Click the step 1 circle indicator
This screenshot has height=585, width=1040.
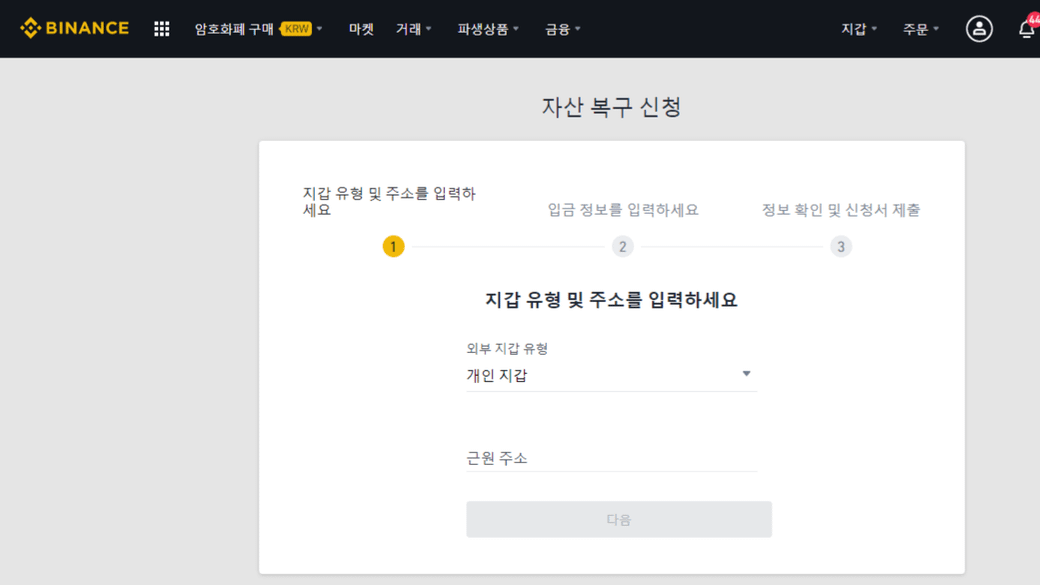tap(393, 246)
